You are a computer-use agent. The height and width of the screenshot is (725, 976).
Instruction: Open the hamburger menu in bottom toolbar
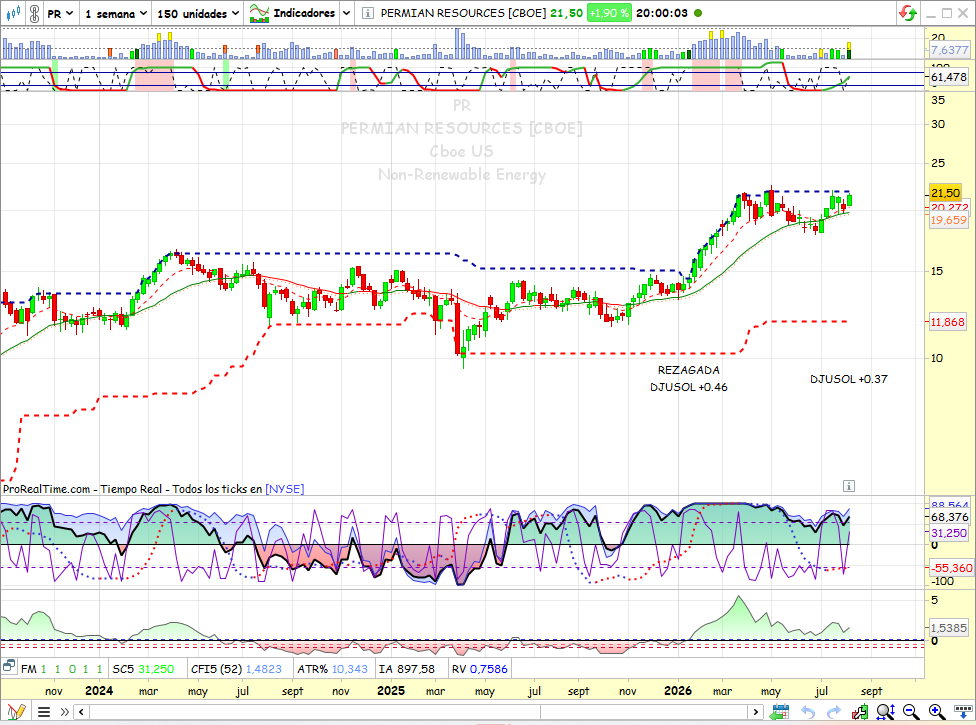tap(44, 712)
